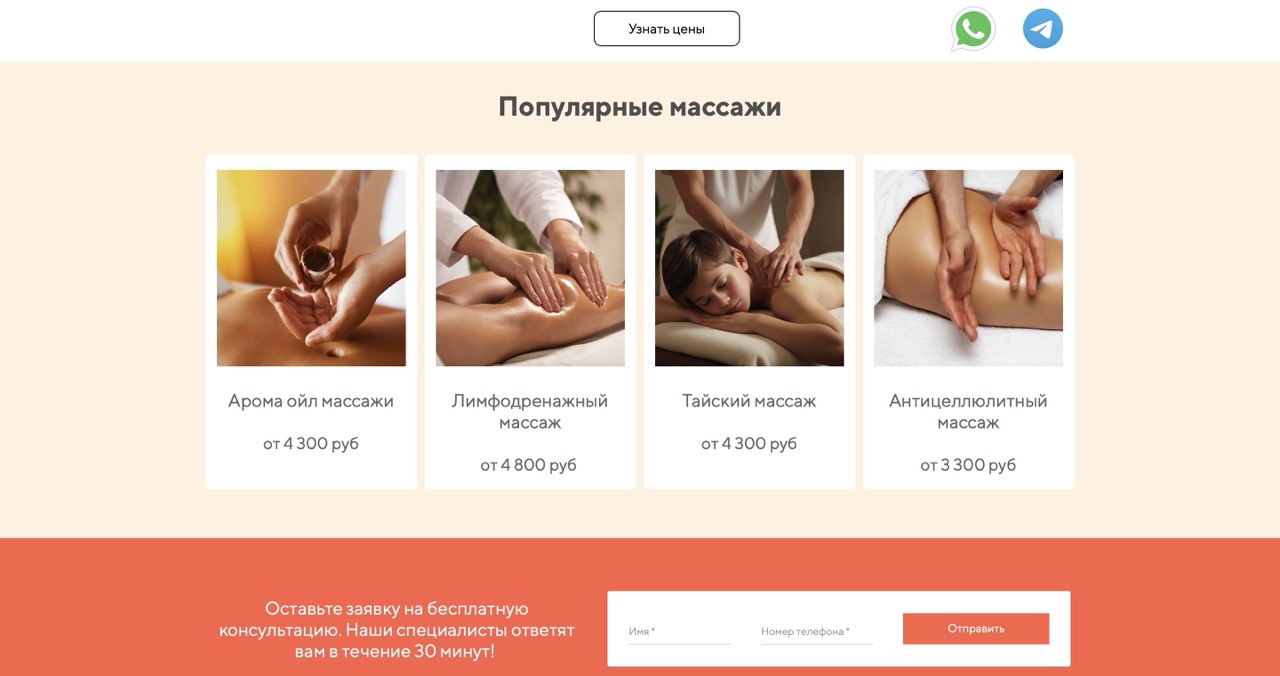Select the Лимфодренажный массаж title

click(530, 412)
